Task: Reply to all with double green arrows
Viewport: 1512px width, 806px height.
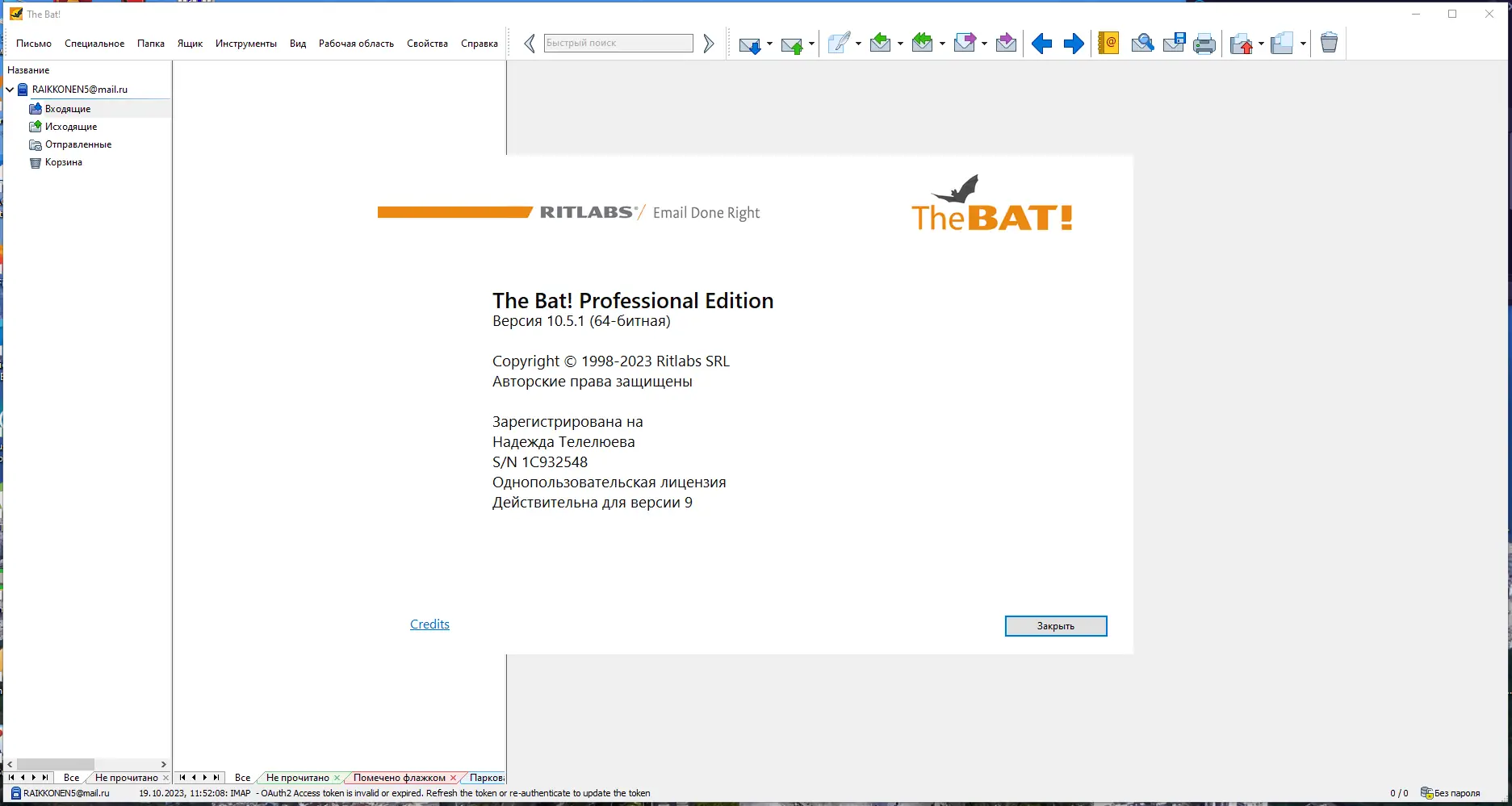Action: 923,43
